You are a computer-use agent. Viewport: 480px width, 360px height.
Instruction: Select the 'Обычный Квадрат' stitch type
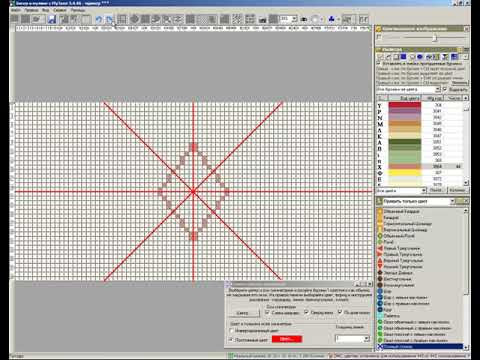[398, 211]
